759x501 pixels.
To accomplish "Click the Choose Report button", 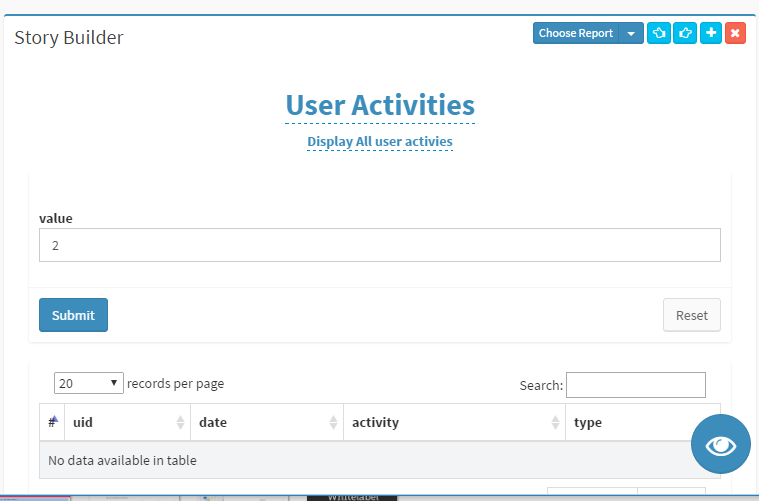I will (x=576, y=33).
